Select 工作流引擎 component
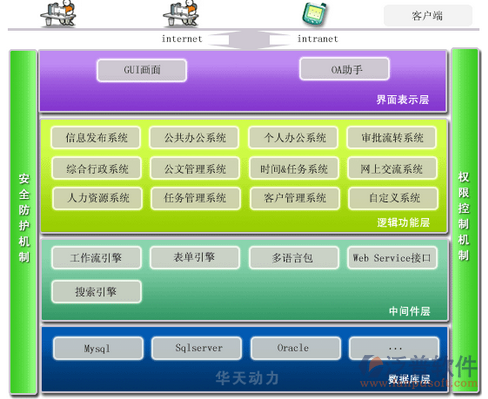488x399 pixels. 96,257
